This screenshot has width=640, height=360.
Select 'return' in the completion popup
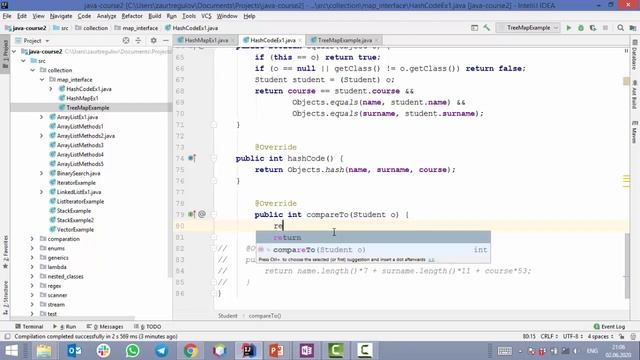(373, 237)
